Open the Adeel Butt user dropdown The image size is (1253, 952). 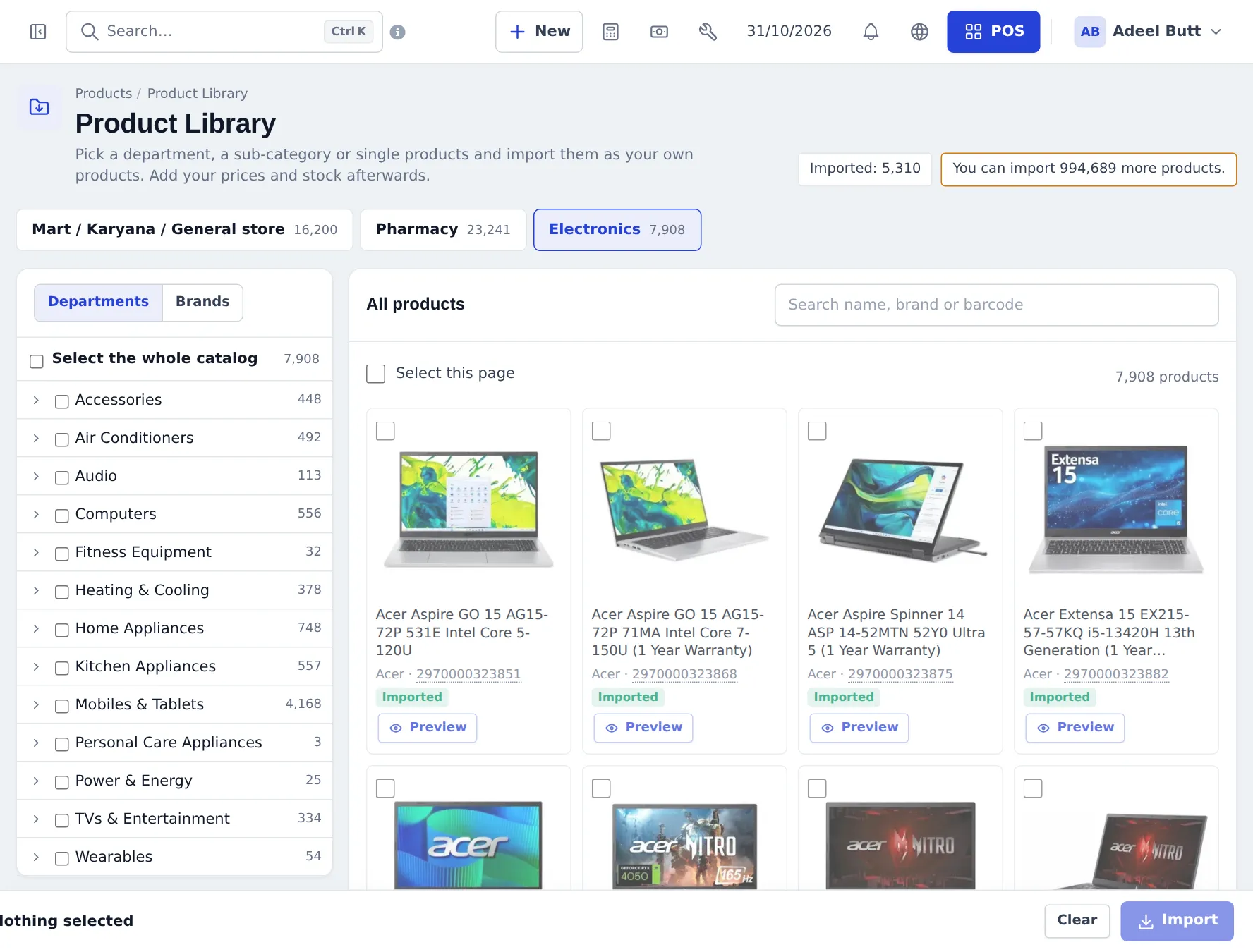pos(1148,32)
